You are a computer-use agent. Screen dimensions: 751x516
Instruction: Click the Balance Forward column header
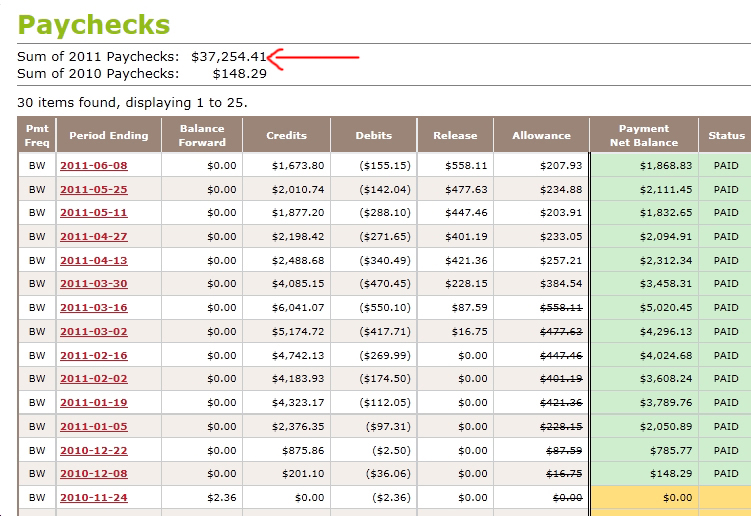click(x=202, y=136)
